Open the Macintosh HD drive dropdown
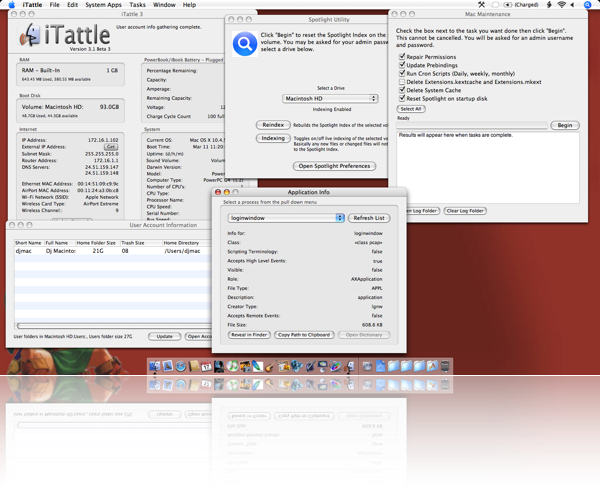The height and width of the screenshot is (496, 600). tap(330, 99)
